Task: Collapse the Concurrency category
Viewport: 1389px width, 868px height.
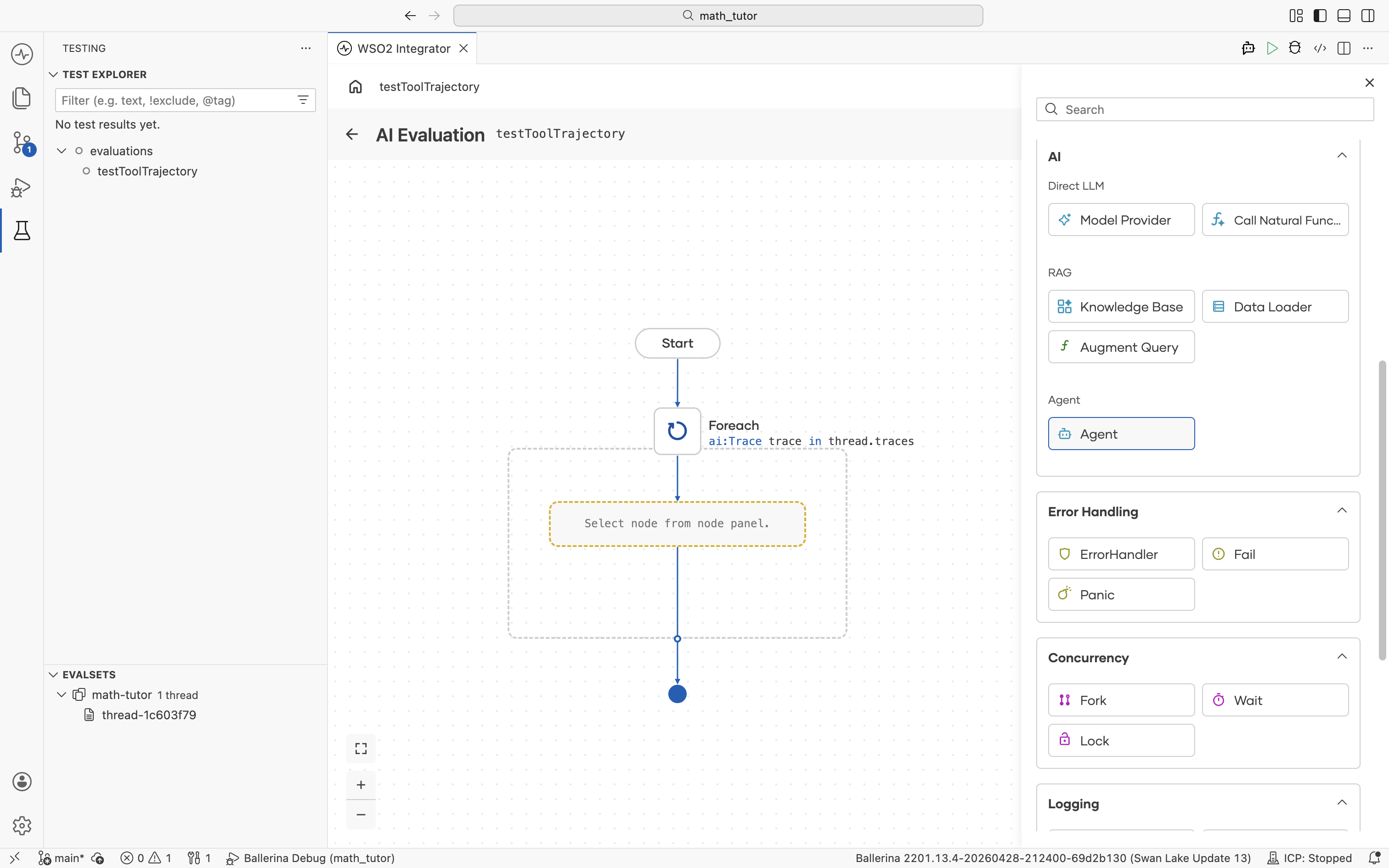Action: click(1341, 656)
